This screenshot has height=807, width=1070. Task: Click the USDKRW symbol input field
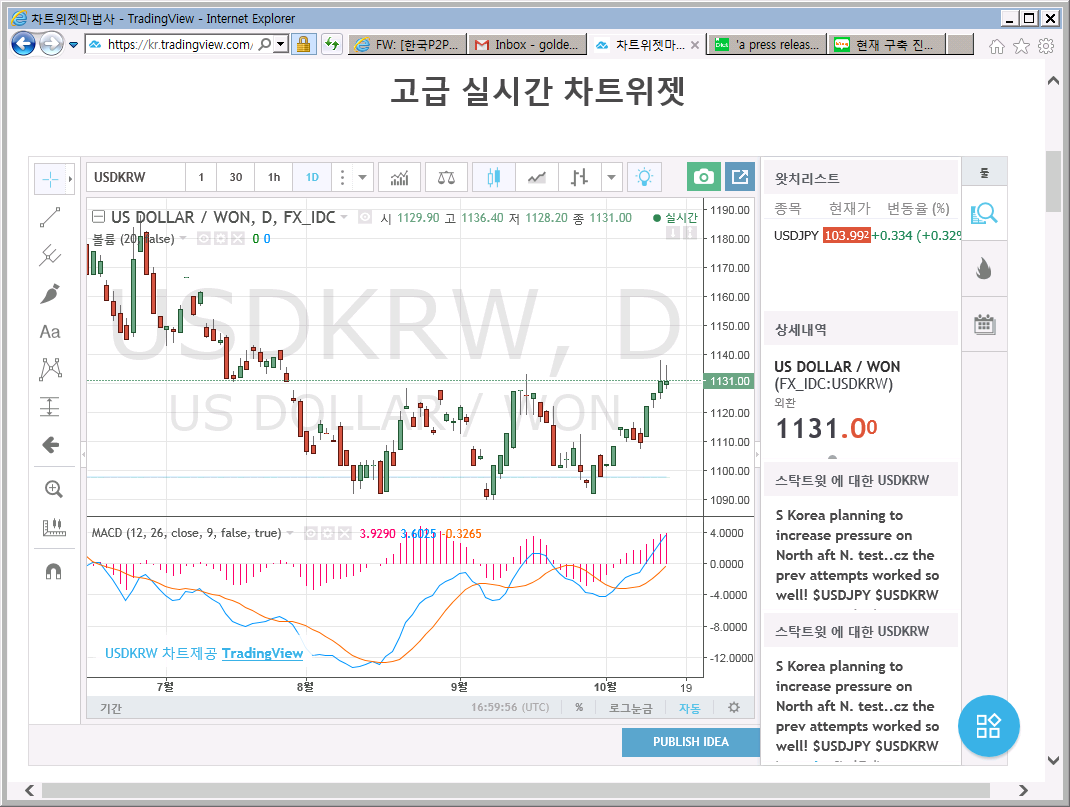136,177
